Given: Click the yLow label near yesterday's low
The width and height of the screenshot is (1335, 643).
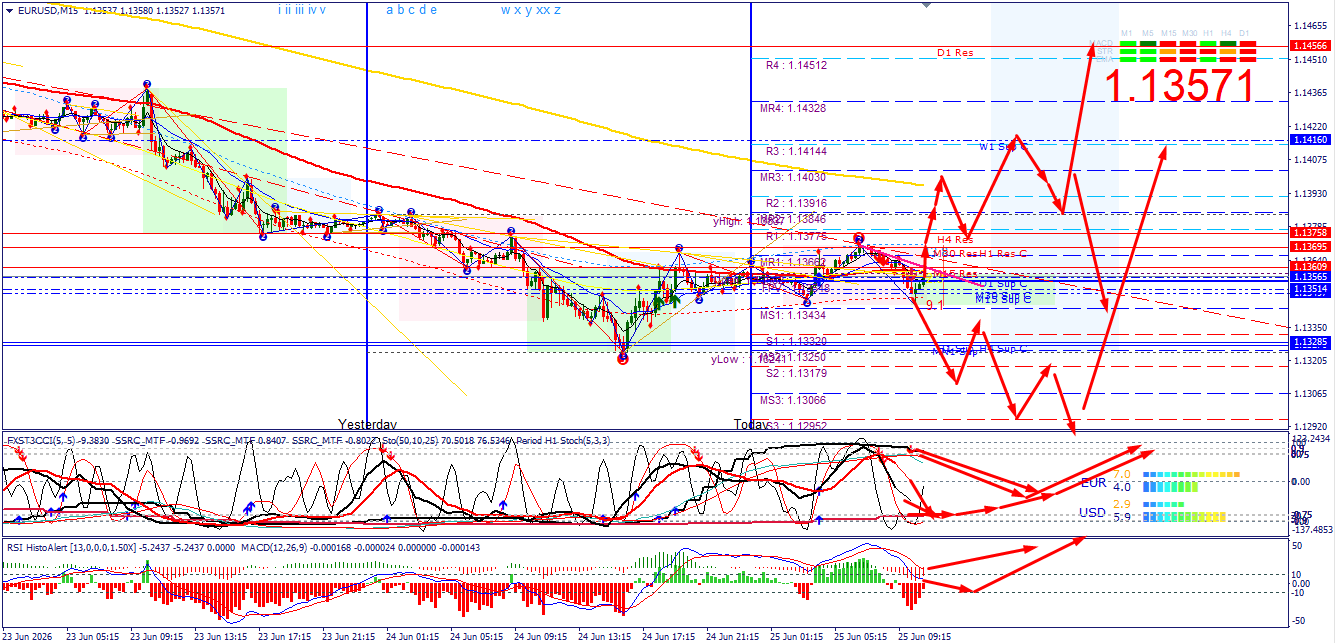Looking at the screenshot, I should (747, 359).
